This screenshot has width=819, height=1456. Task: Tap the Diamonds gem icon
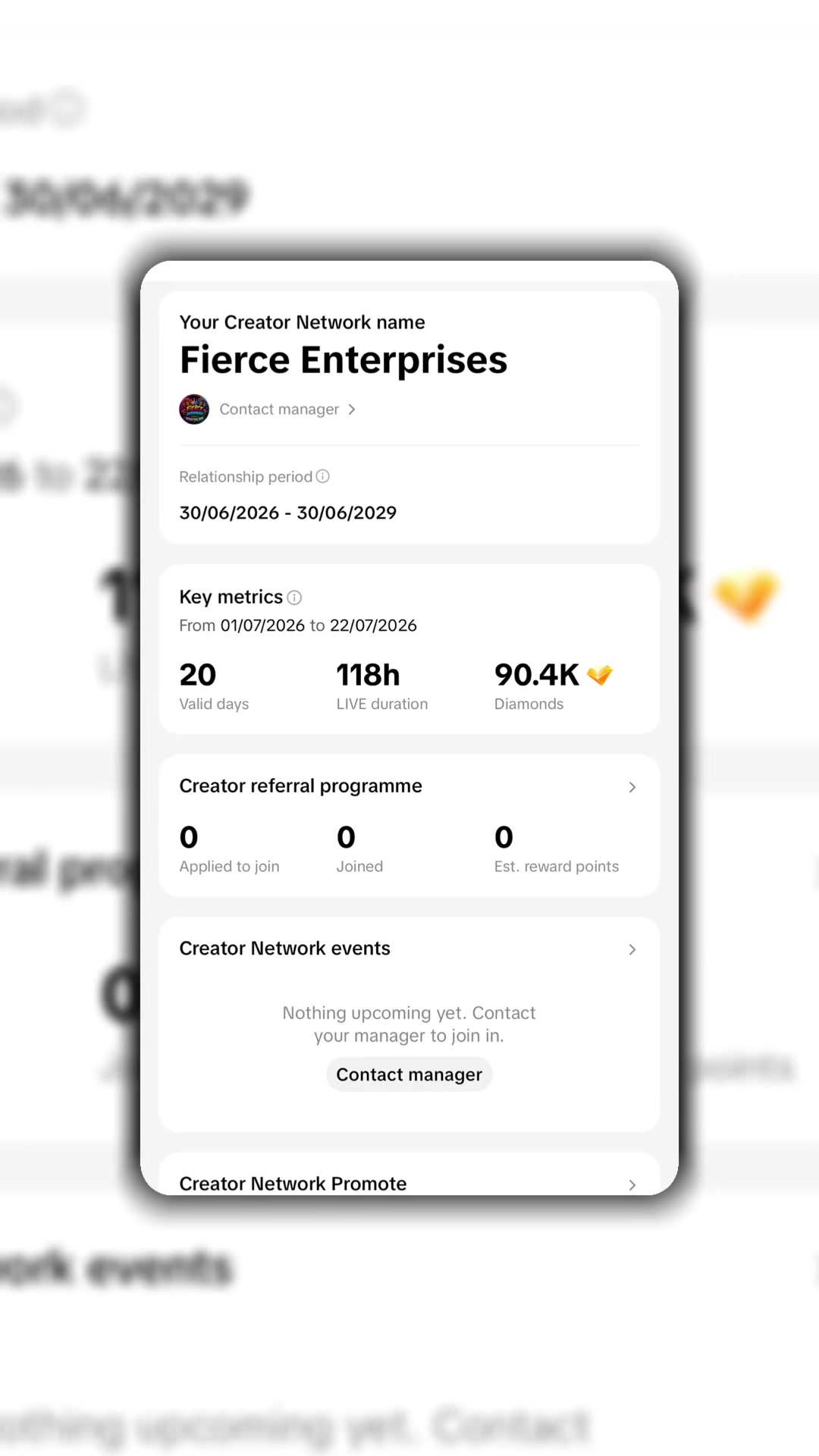(600, 675)
